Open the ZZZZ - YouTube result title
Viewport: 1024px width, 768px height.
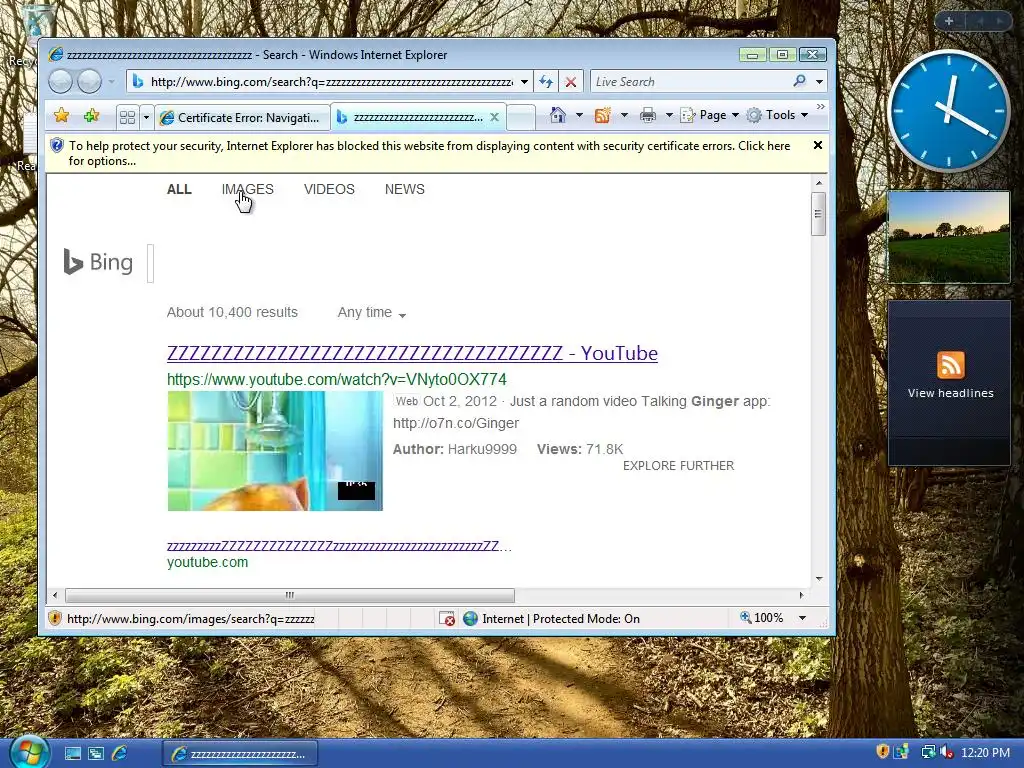(x=412, y=353)
